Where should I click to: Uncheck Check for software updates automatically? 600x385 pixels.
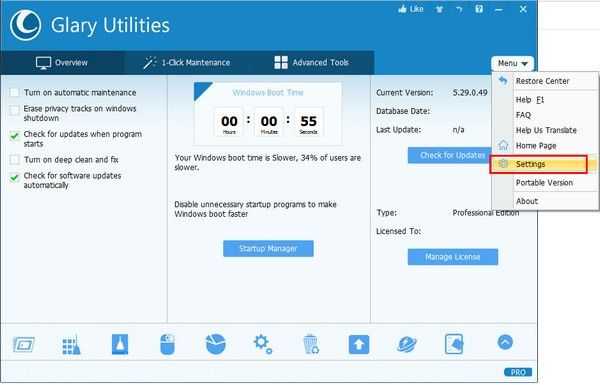pos(14,177)
